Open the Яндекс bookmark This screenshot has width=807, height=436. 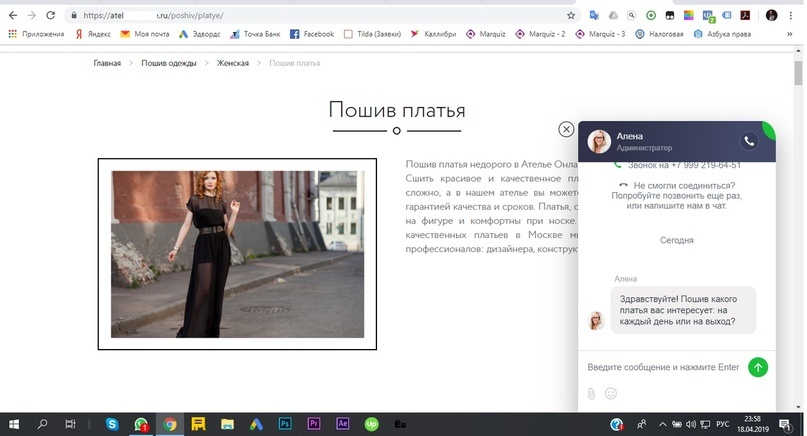point(93,34)
